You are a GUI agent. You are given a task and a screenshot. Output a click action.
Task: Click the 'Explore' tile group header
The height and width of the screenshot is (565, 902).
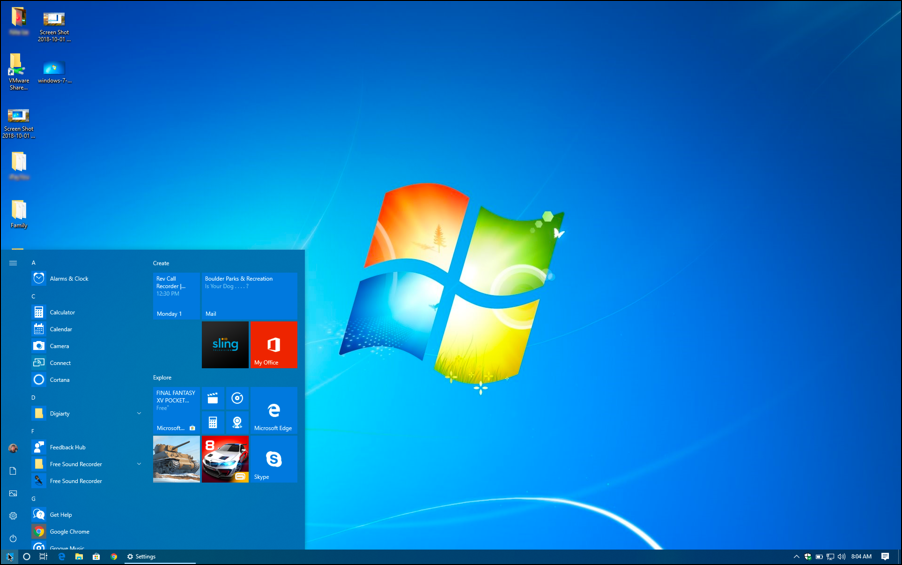coord(162,378)
